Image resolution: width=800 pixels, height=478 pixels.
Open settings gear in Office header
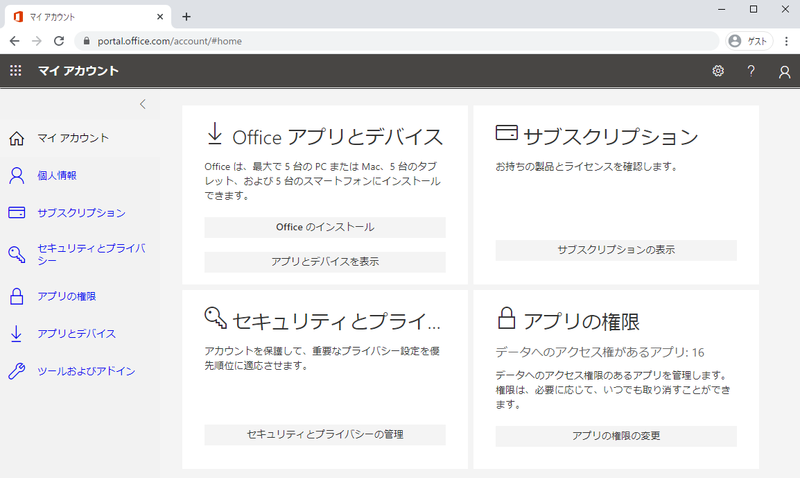pos(718,71)
